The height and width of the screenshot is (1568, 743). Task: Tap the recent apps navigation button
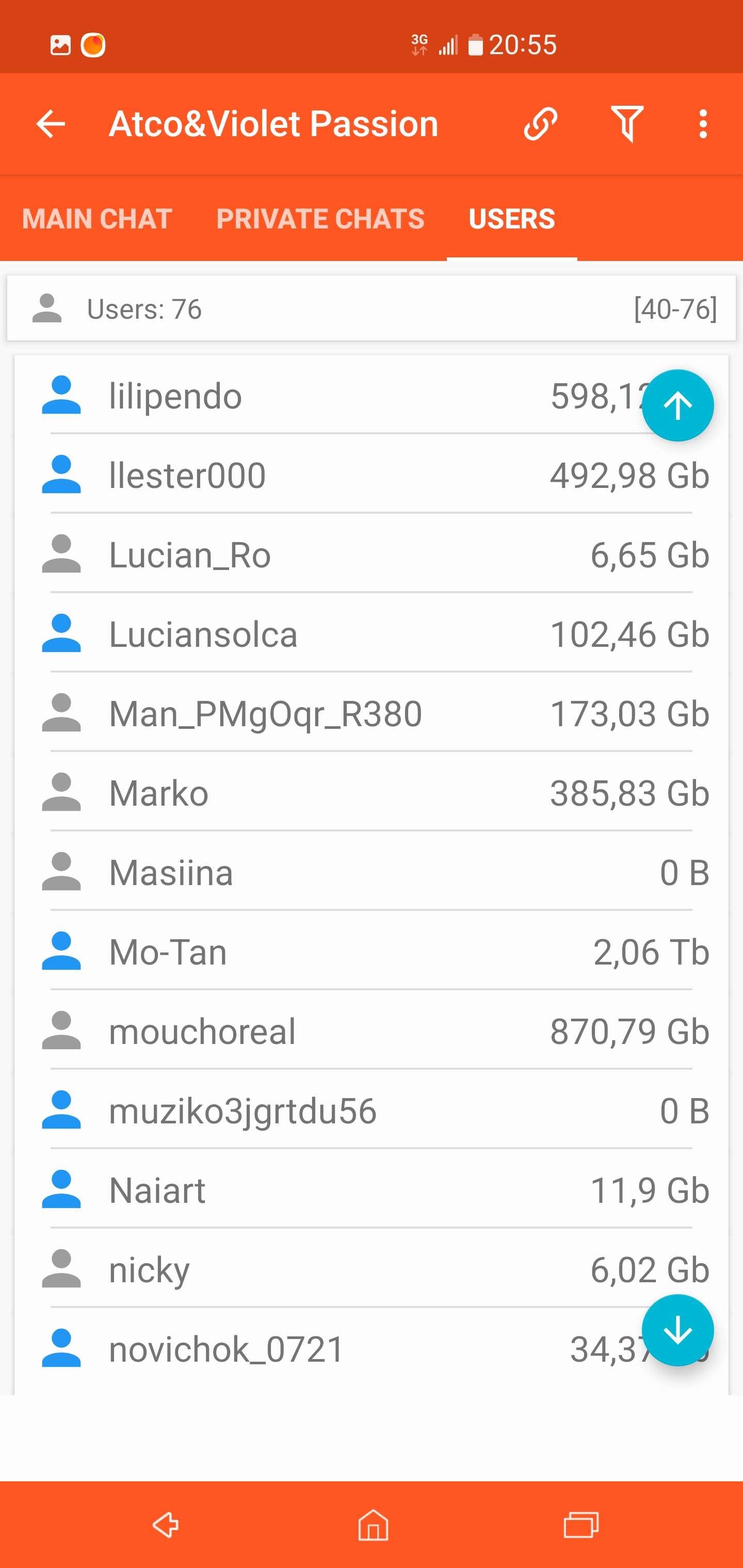[x=580, y=1525]
